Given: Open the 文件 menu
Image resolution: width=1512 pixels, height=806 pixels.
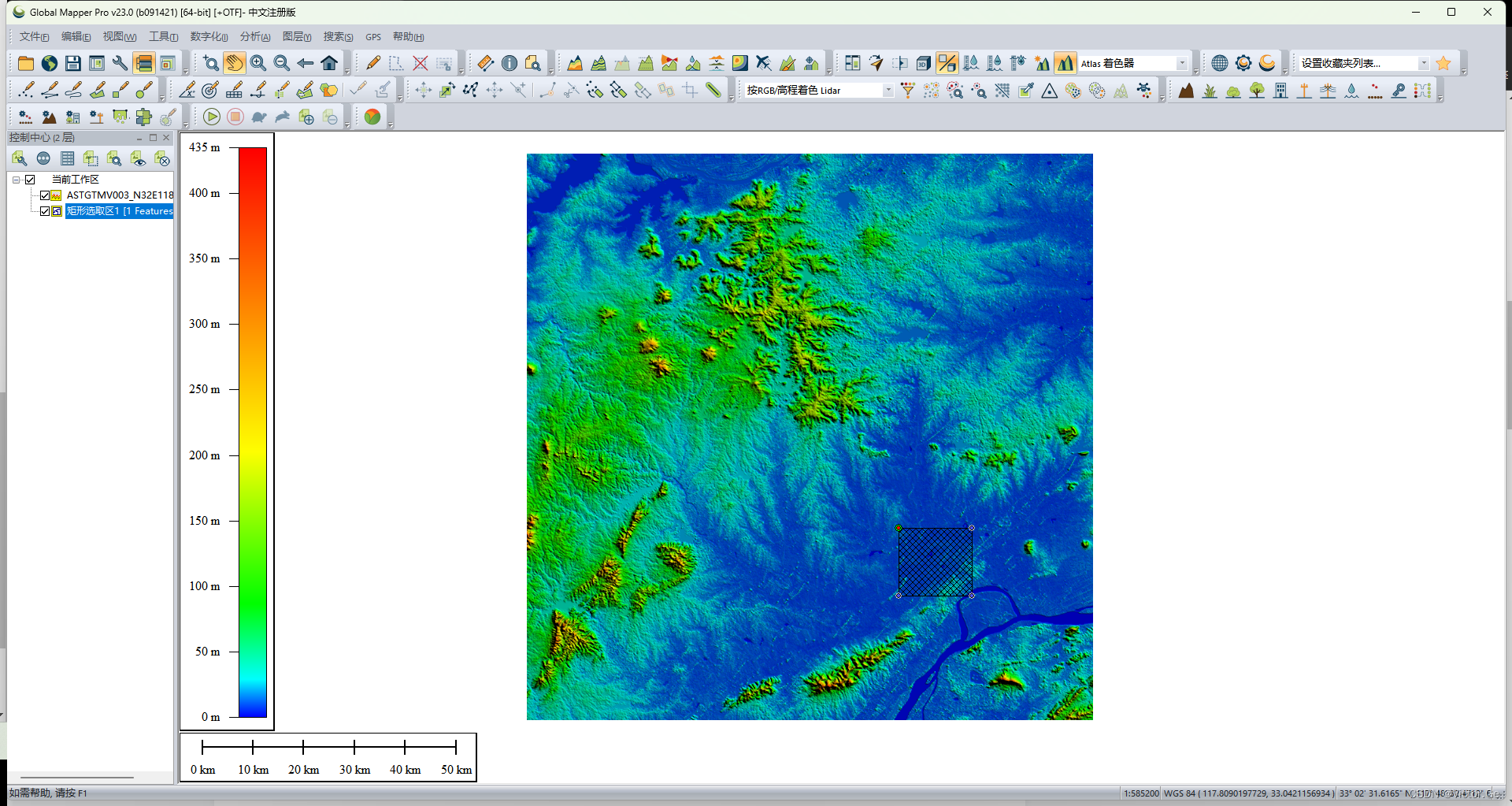Looking at the screenshot, I should pyautogui.click(x=34, y=37).
